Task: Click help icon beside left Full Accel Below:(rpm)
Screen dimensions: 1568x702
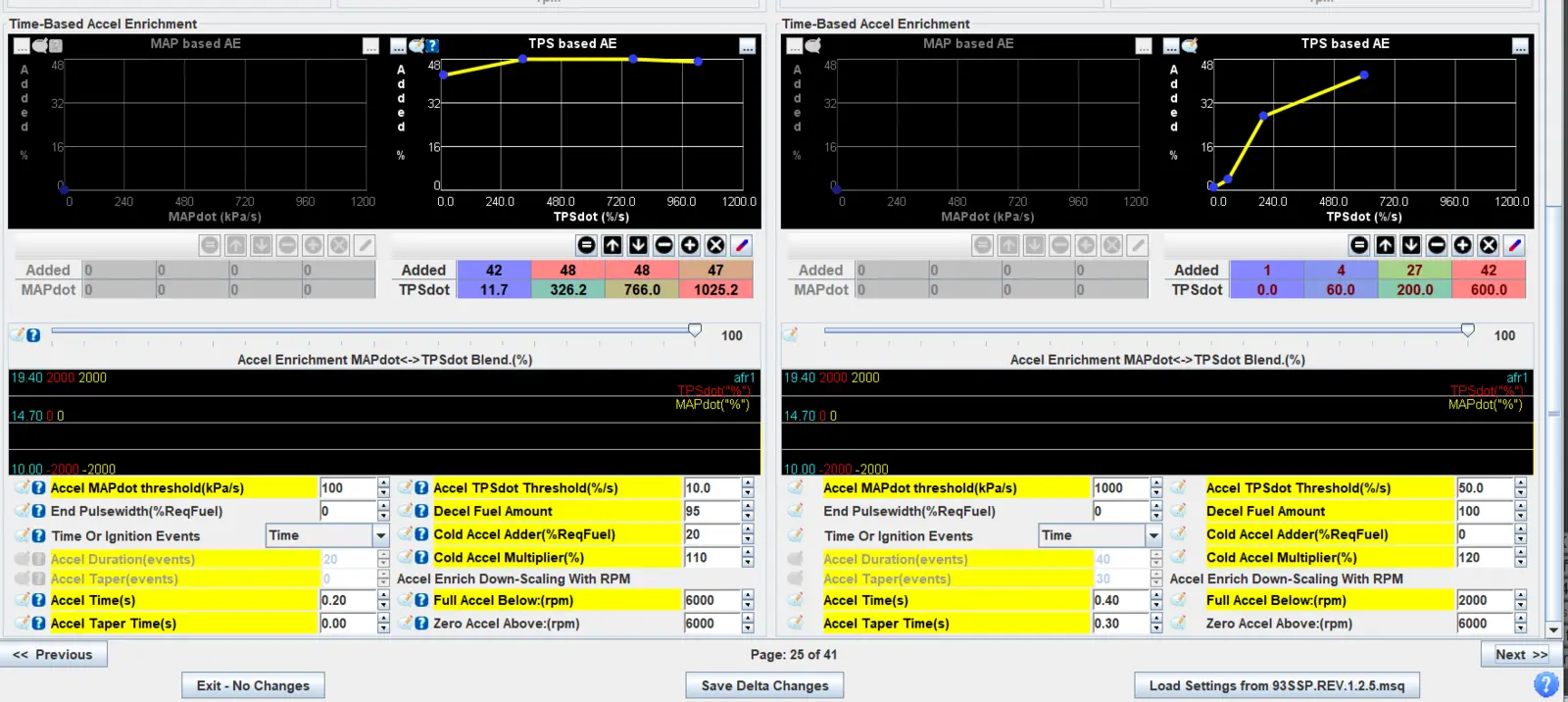Action: (421, 600)
